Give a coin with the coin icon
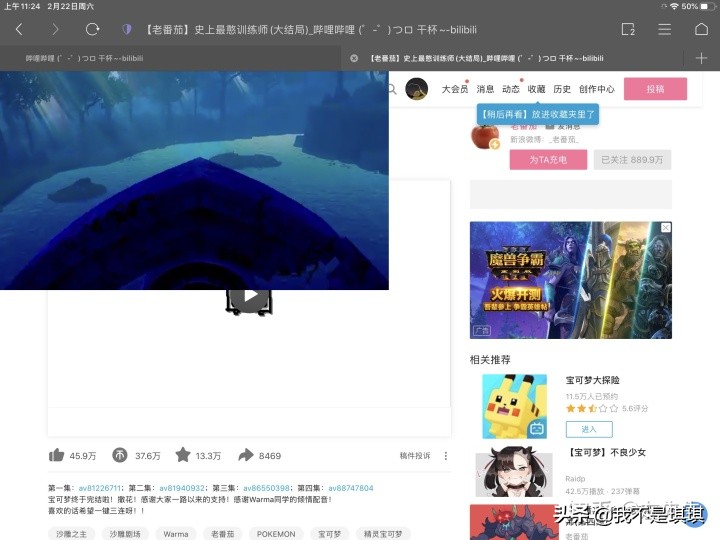720x540 pixels. [x=120, y=455]
